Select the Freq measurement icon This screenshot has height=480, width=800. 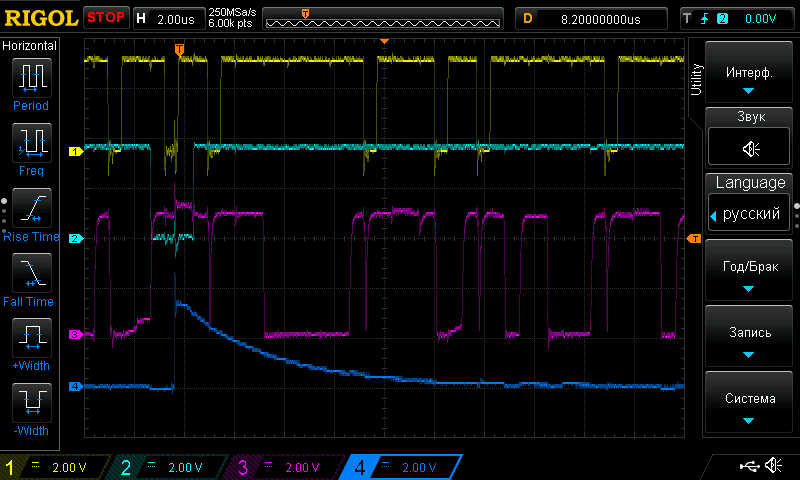(x=30, y=142)
